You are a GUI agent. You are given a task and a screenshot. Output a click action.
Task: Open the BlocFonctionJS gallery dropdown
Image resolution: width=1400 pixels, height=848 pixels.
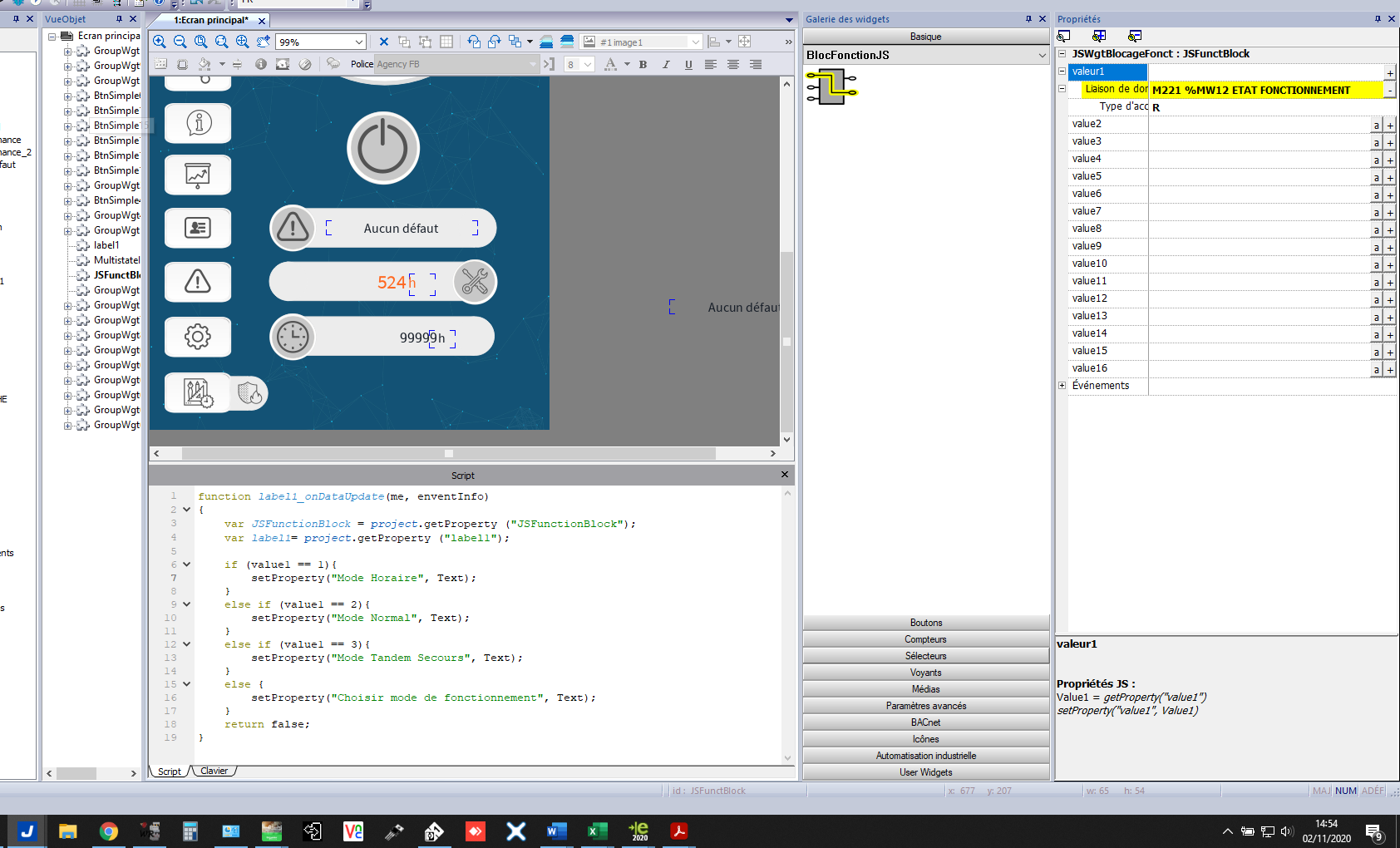tap(1042, 55)
